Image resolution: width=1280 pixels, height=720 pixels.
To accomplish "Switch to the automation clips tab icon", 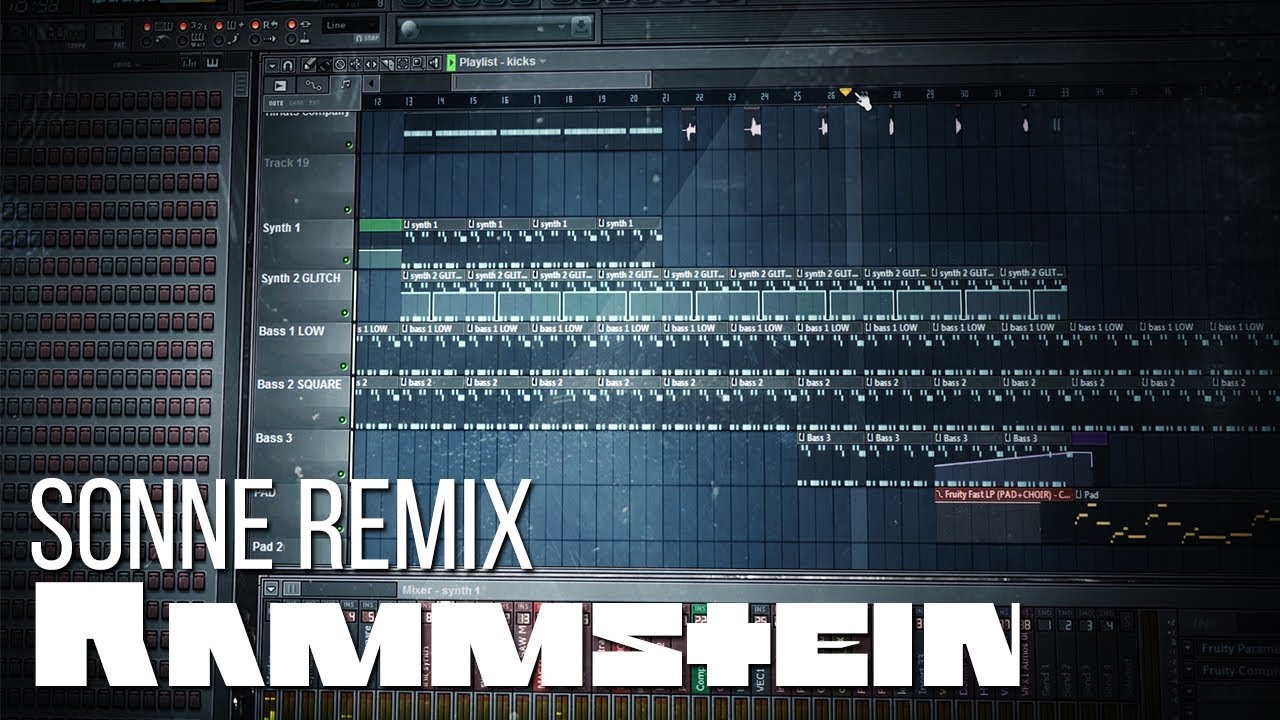I will 313,85.
